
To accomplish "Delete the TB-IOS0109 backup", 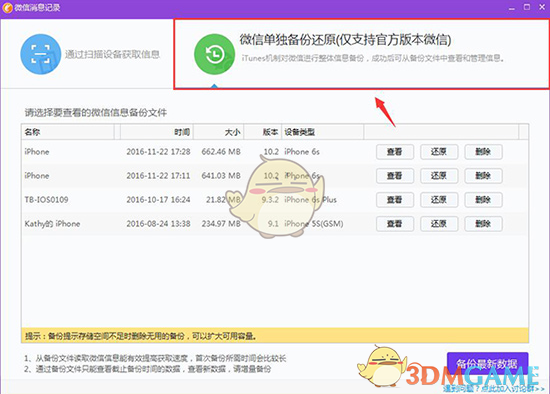I will pos(483,200).
